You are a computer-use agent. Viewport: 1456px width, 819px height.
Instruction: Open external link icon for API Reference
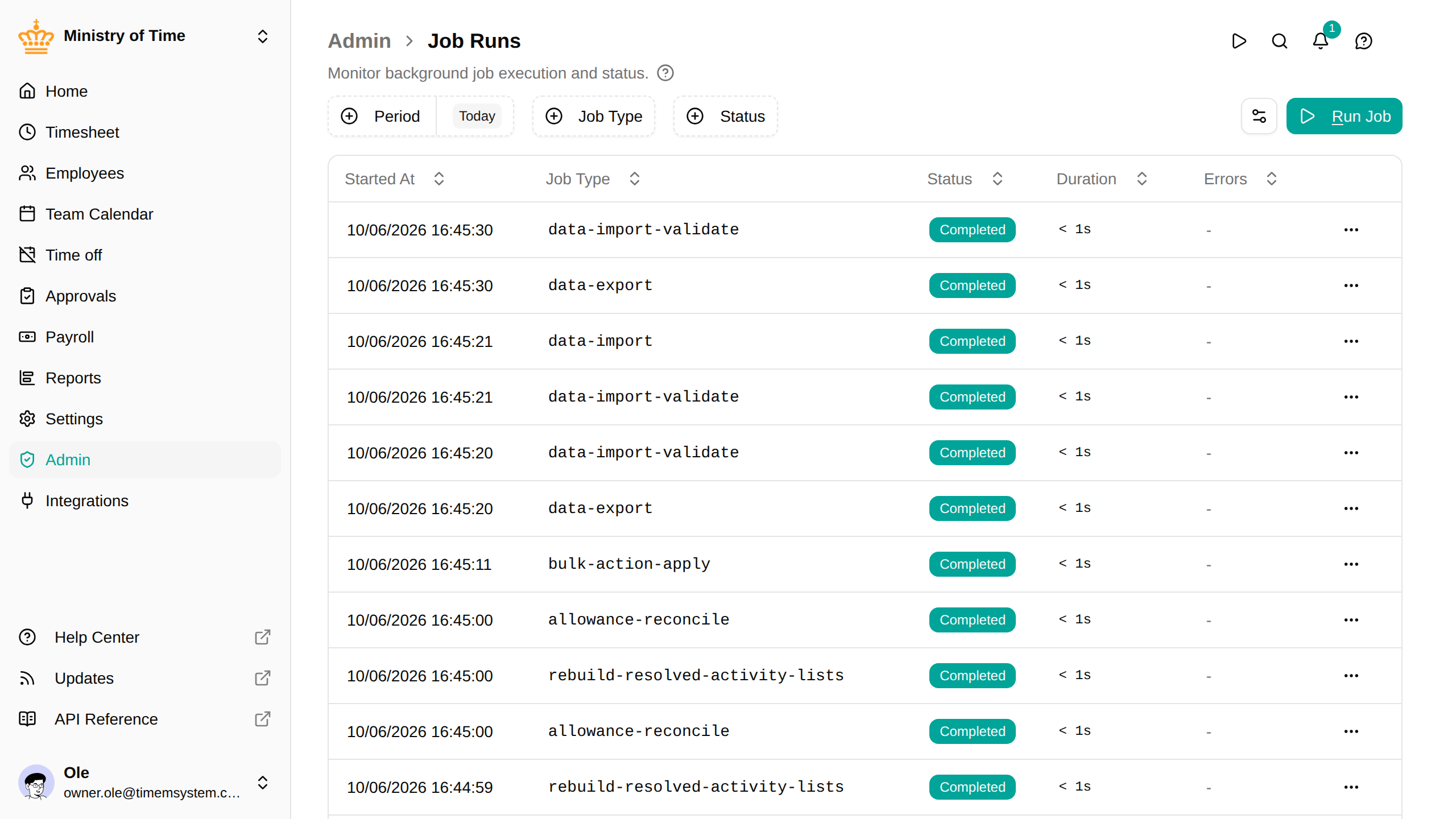tap(262, 719)
